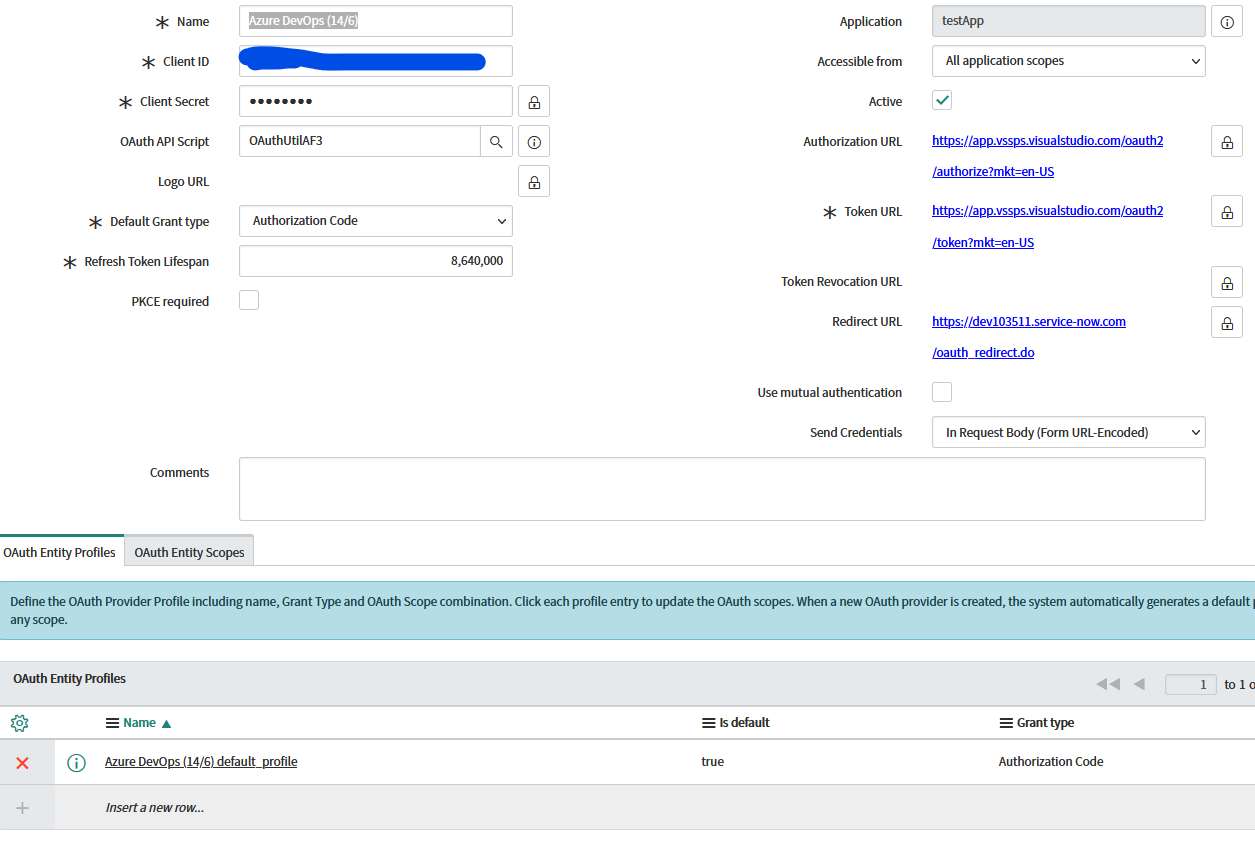Open the Name column options menu icon

(112, 722)
